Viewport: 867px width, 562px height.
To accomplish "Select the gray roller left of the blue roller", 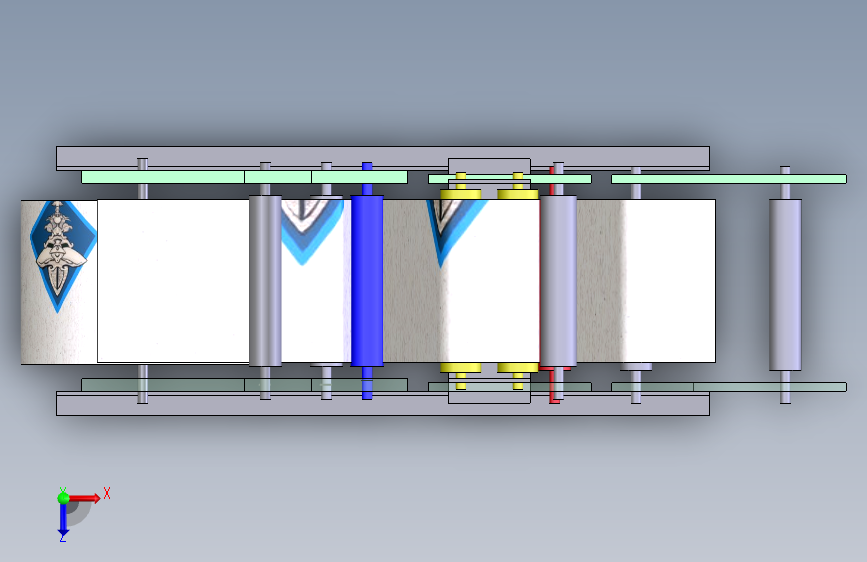I will pos(265,280).
